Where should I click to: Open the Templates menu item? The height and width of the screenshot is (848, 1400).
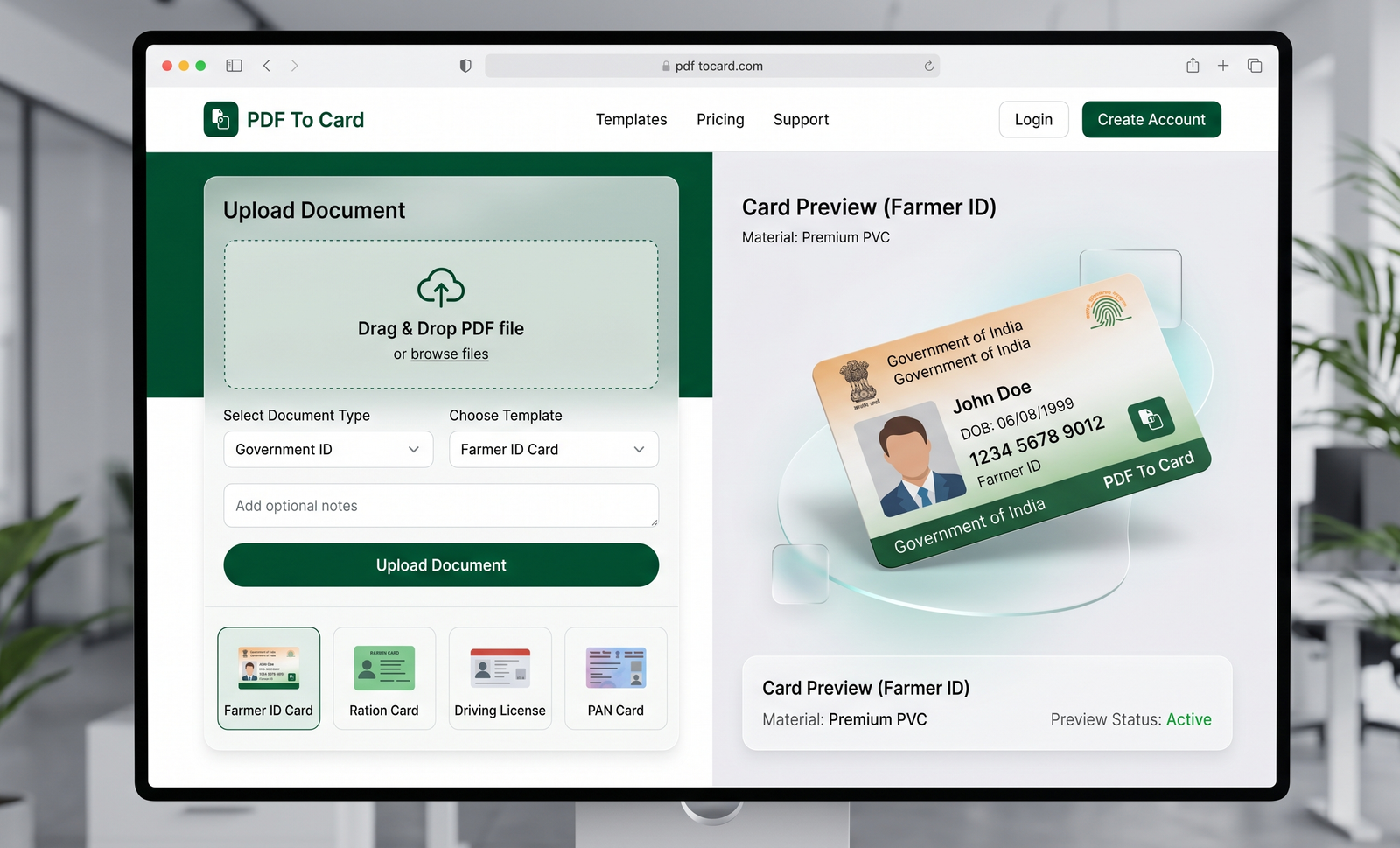(x=632, y=119)
